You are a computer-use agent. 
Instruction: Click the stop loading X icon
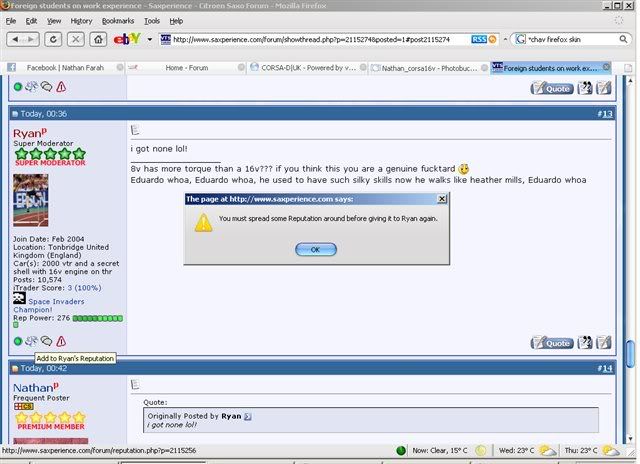point(75,39)
